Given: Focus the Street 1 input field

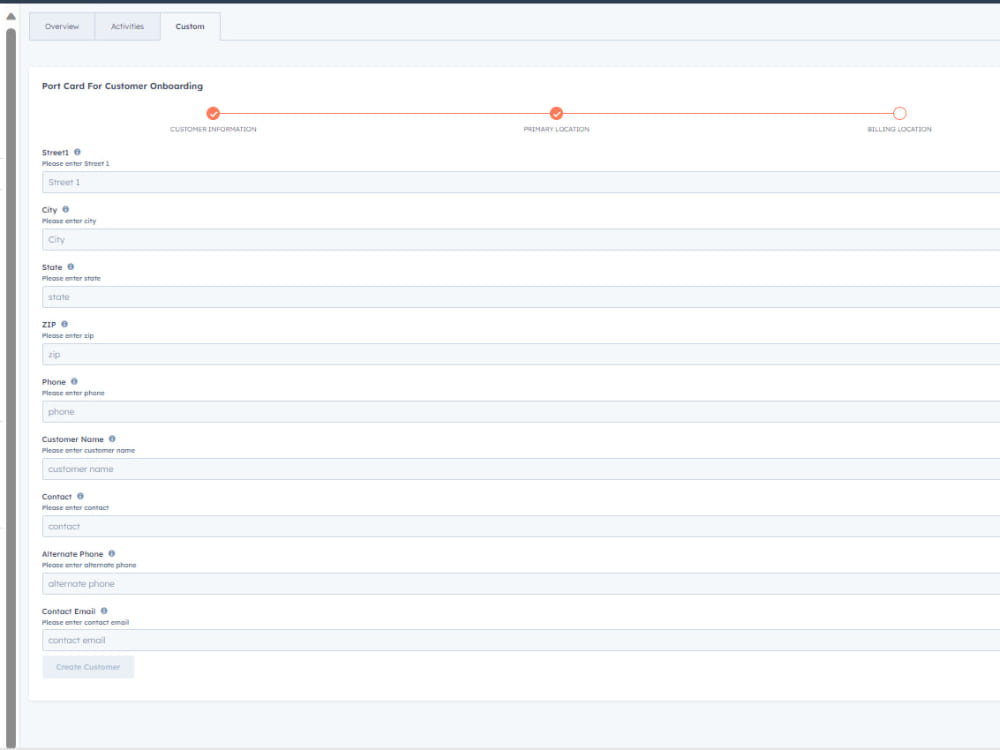Looking at the screenshot, I should pyautogui.click(x=521, y=182).
